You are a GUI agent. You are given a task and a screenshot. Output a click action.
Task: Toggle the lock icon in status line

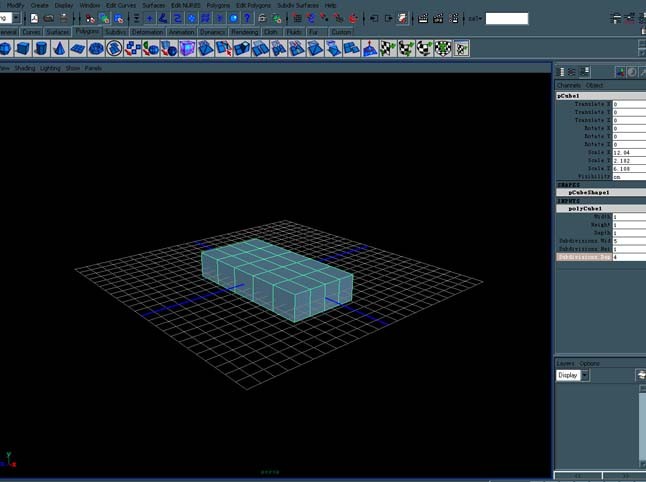click(262, 18)
